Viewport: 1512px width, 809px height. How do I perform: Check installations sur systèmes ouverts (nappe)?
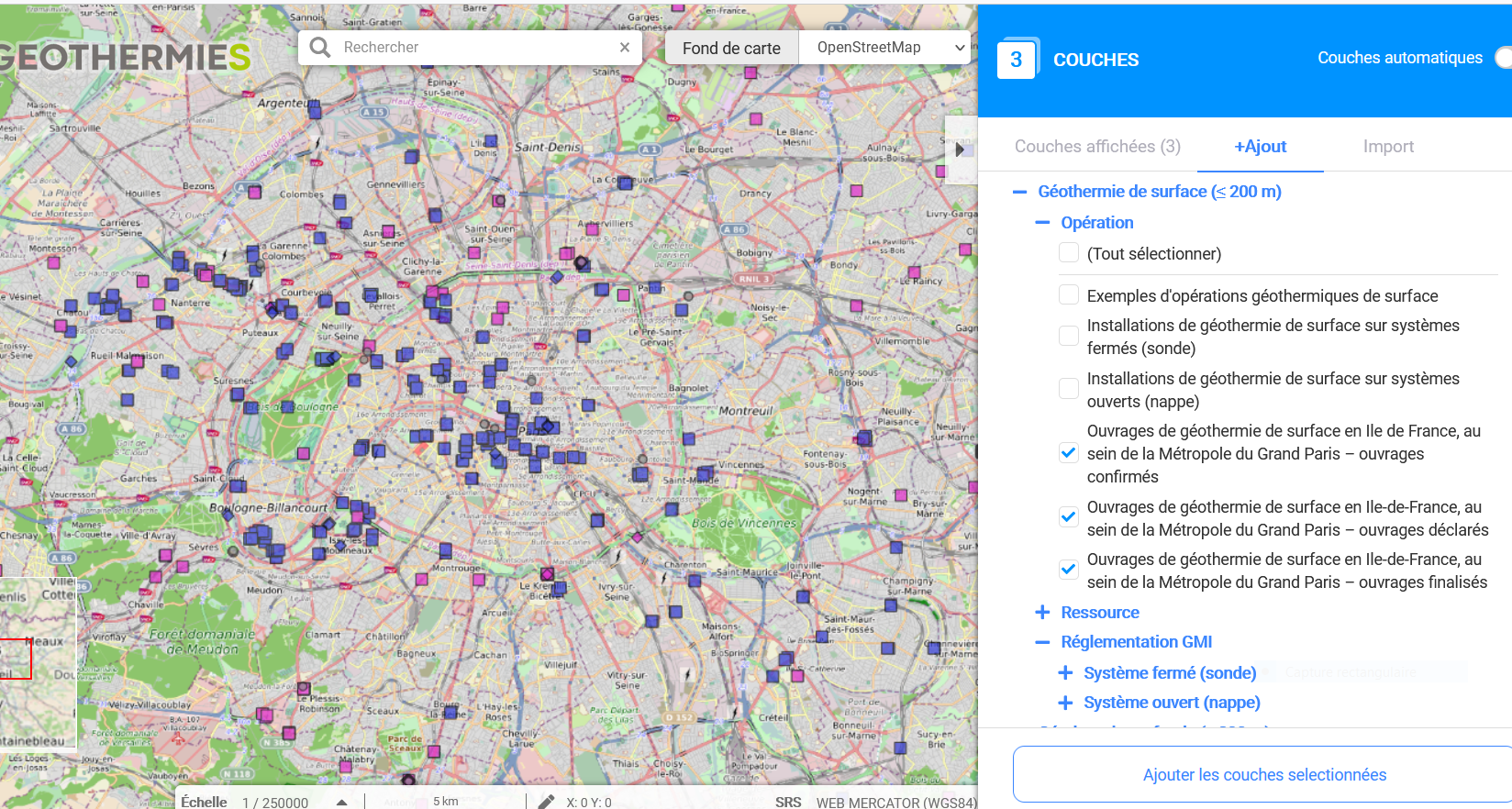tap(1069, 389)
